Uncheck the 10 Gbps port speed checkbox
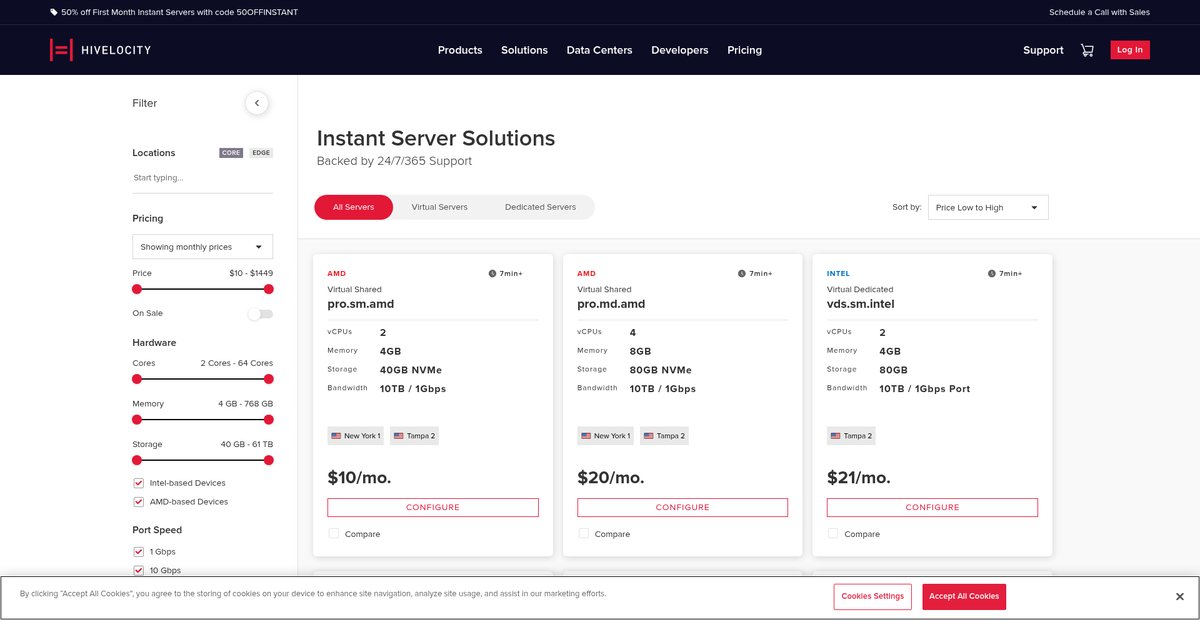This screenshot has width=1200, height=620. tap(138, 571)
